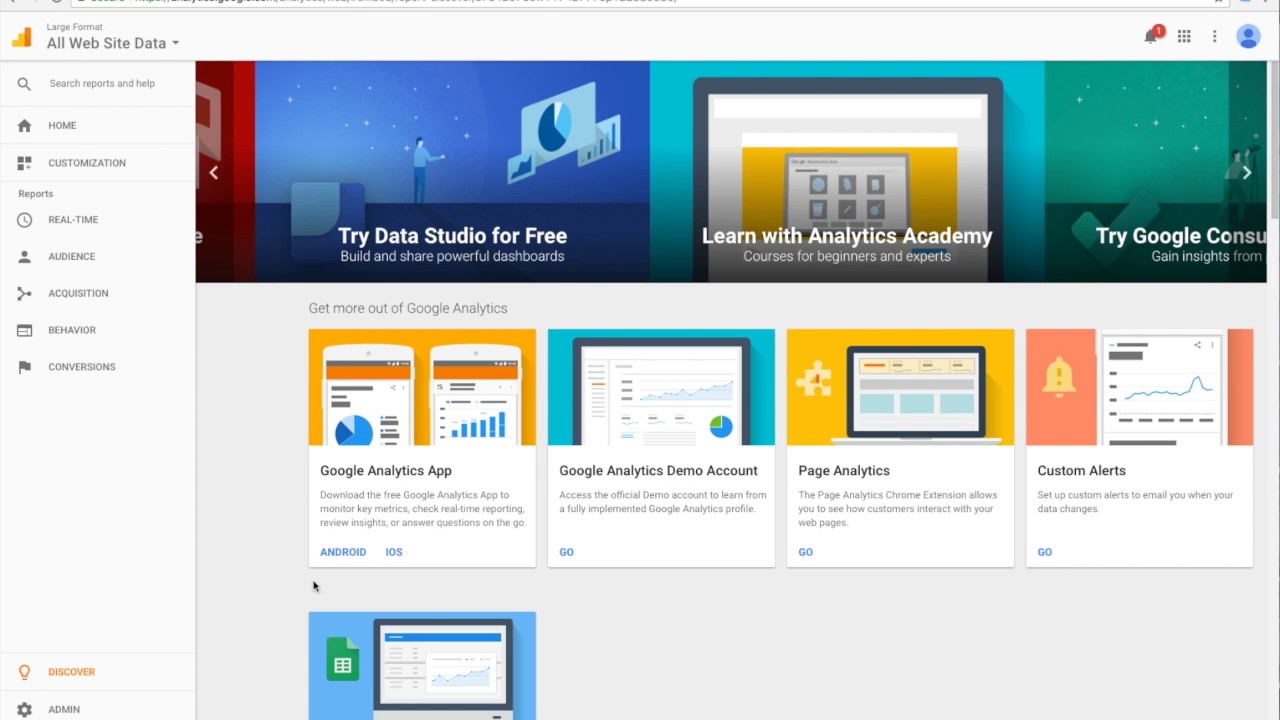Screen dimensions: 1280x720
Task: Go to previous carousel slide
Action: tap(213, 173)
